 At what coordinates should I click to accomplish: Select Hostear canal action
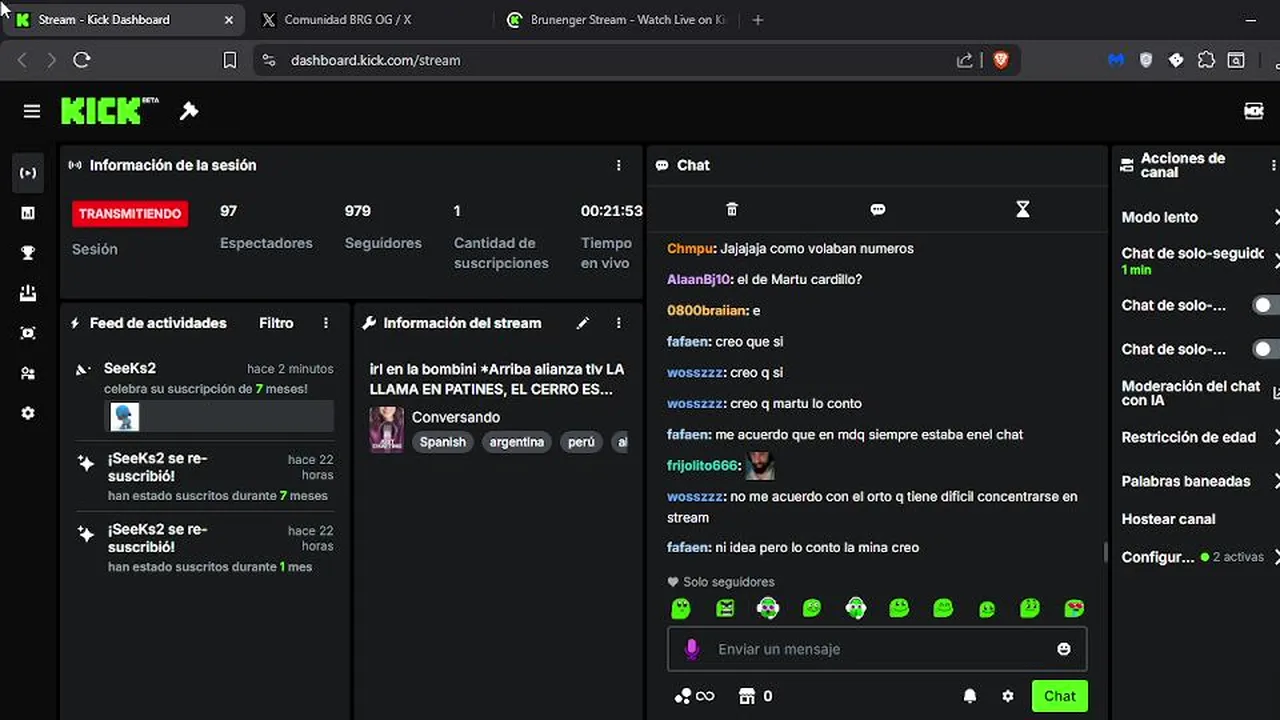(x=1168, y=519)
